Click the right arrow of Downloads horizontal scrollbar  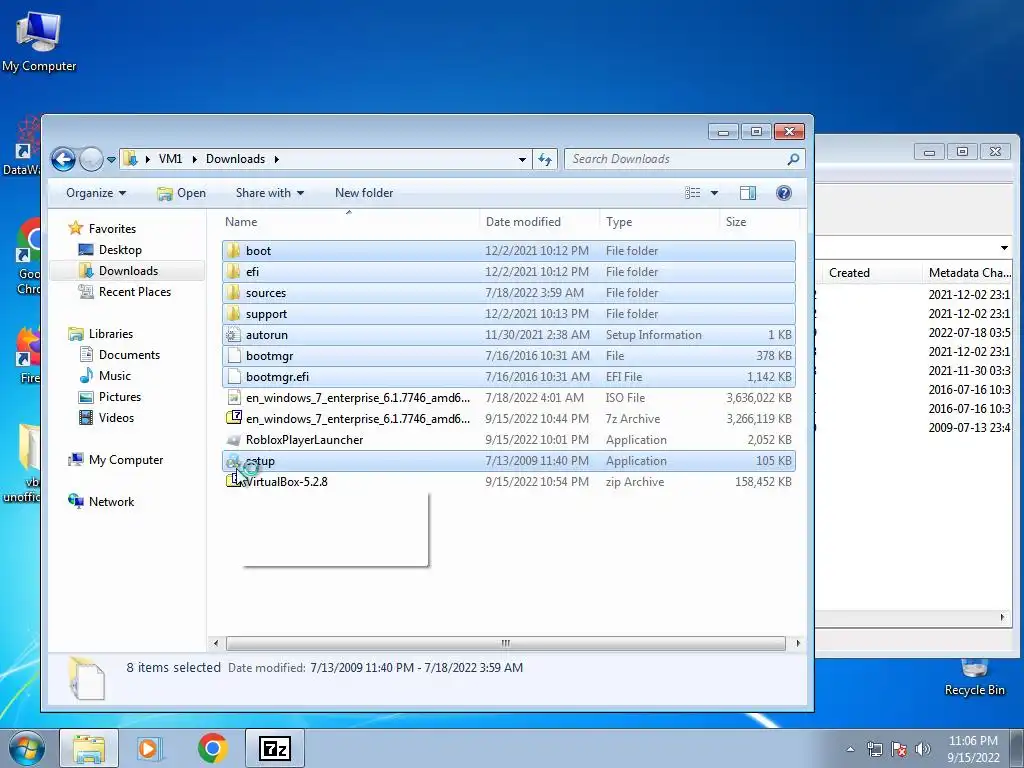coord(797,643)
